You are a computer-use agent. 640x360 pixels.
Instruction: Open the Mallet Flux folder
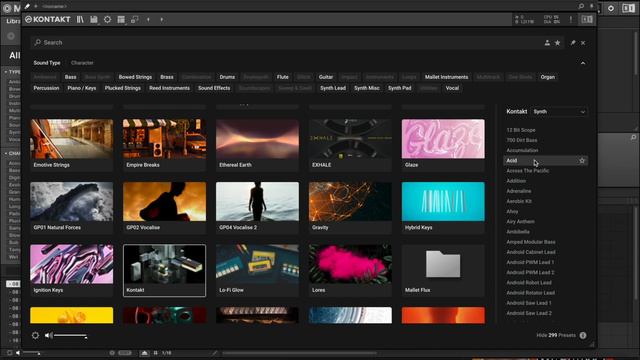(443, 270)
